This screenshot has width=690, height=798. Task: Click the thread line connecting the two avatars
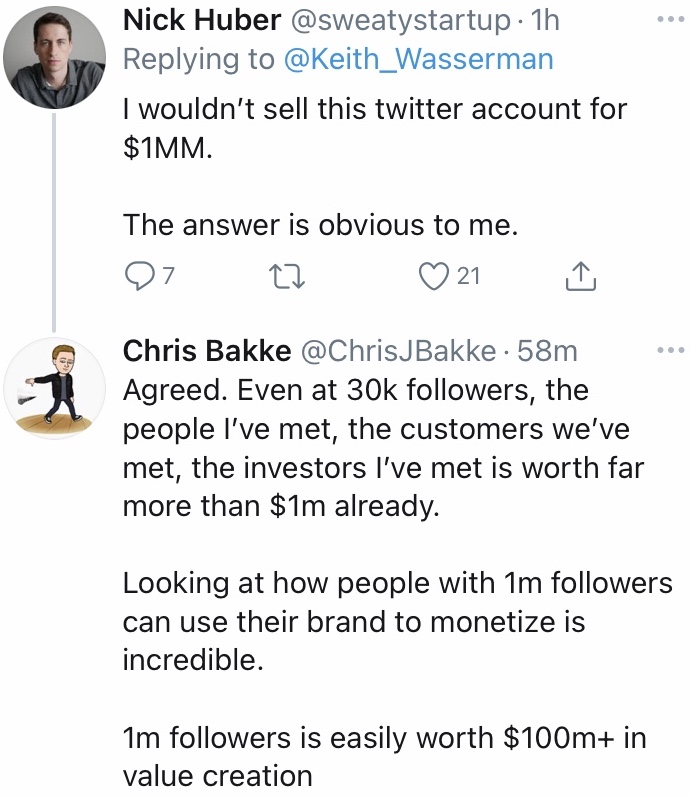point(54,220)
